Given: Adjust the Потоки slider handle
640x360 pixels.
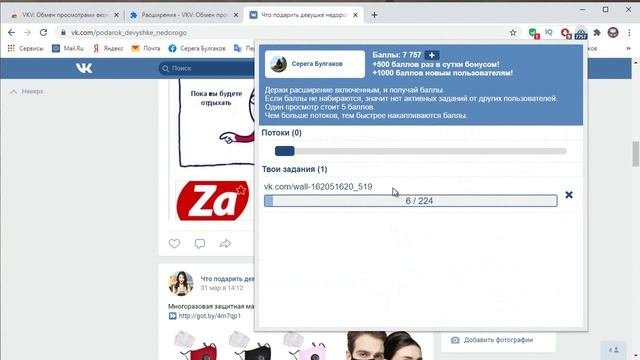Looking at the screenshot, I should (x=284, y=151).
